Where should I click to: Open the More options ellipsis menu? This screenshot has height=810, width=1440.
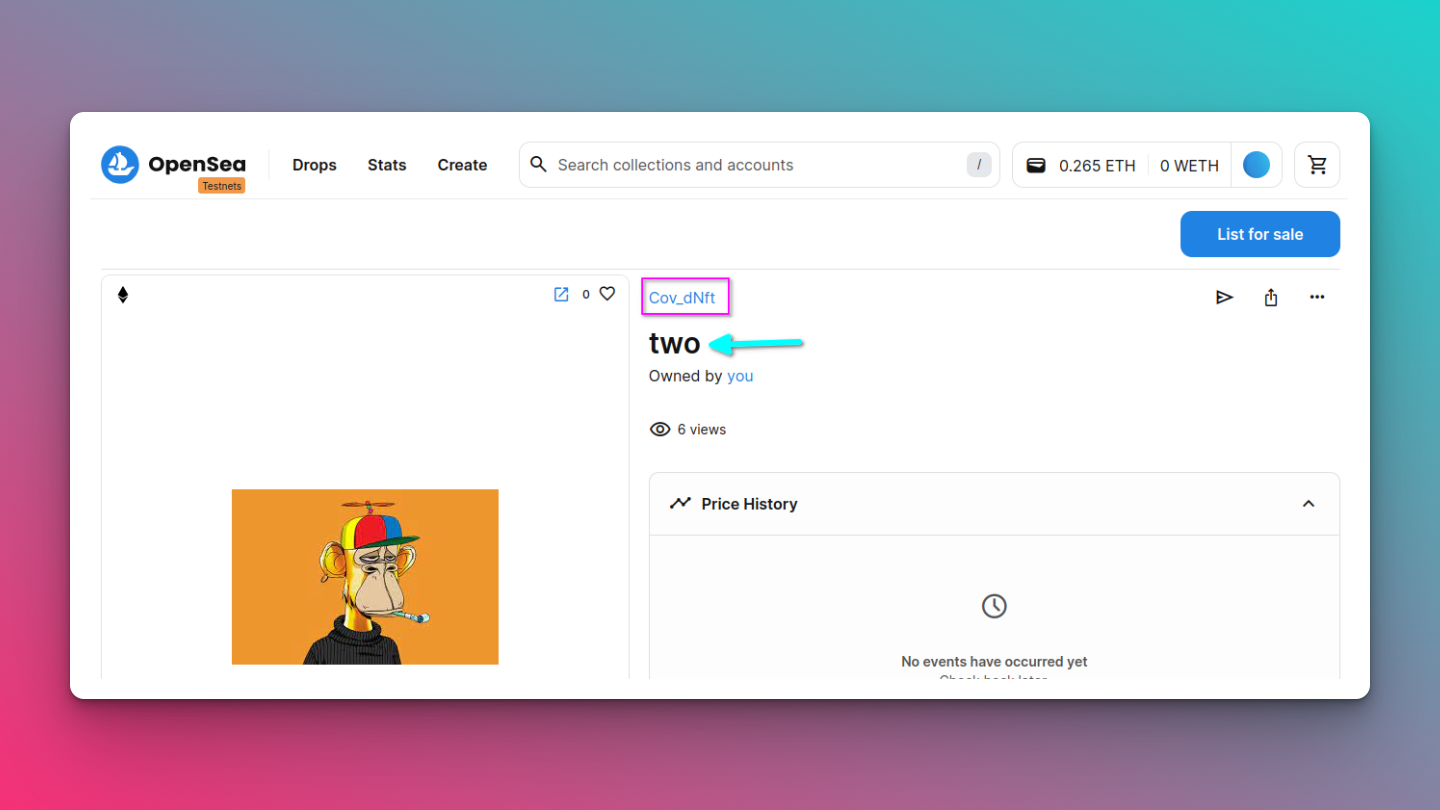[1317, 297]
